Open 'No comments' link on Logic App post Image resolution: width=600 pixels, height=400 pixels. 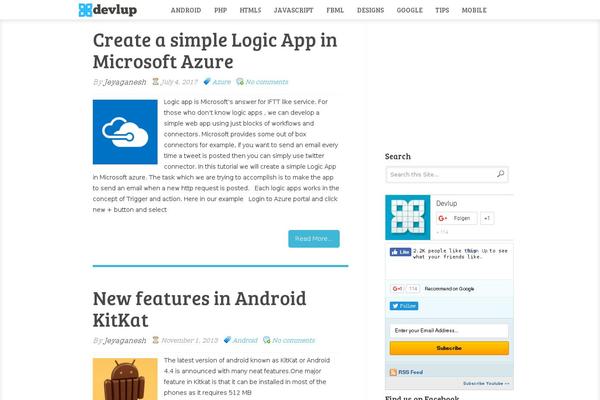[267, 82]
